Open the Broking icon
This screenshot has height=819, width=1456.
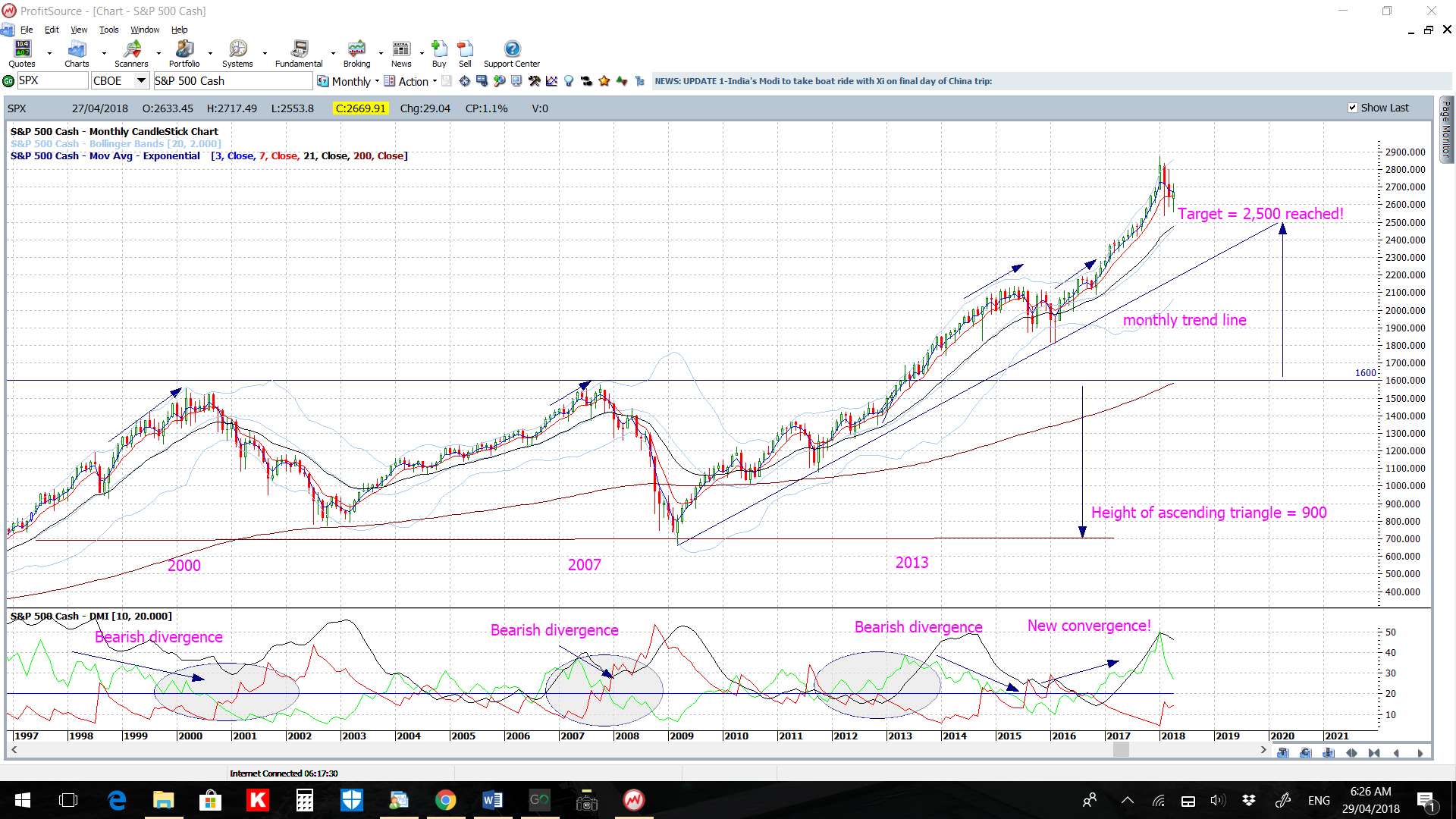pos(356,54)
